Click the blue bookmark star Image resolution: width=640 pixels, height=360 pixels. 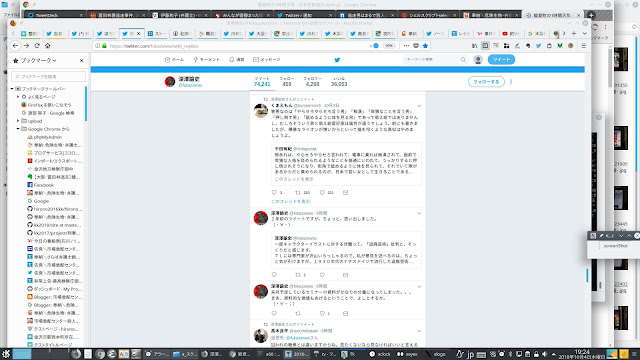pyautogui.click(x=425, y=46)
